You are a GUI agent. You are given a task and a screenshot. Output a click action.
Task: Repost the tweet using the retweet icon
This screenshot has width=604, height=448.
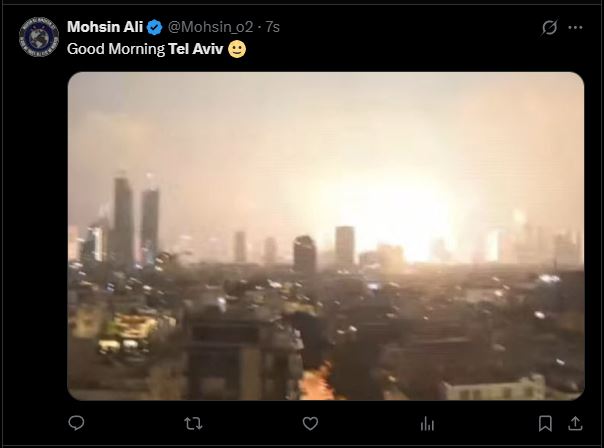193,424
